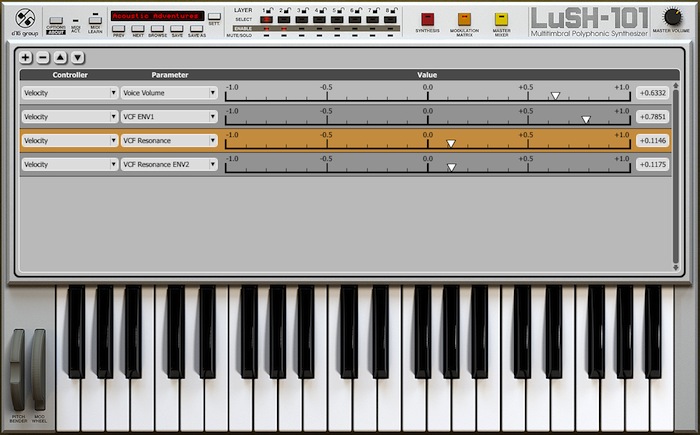700x435 pixels.
Task: Toggle the MIDI Learn button
Action: (95, 19)
